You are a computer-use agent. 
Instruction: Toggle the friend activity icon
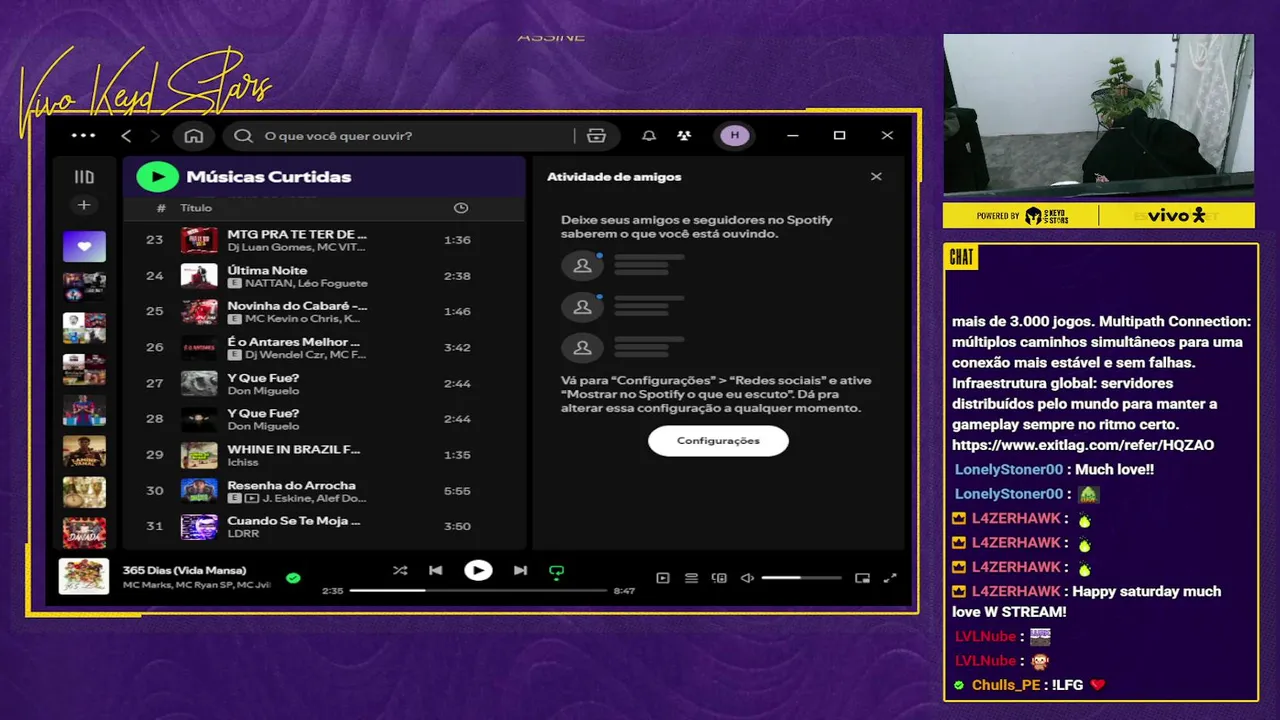(684, 136)
